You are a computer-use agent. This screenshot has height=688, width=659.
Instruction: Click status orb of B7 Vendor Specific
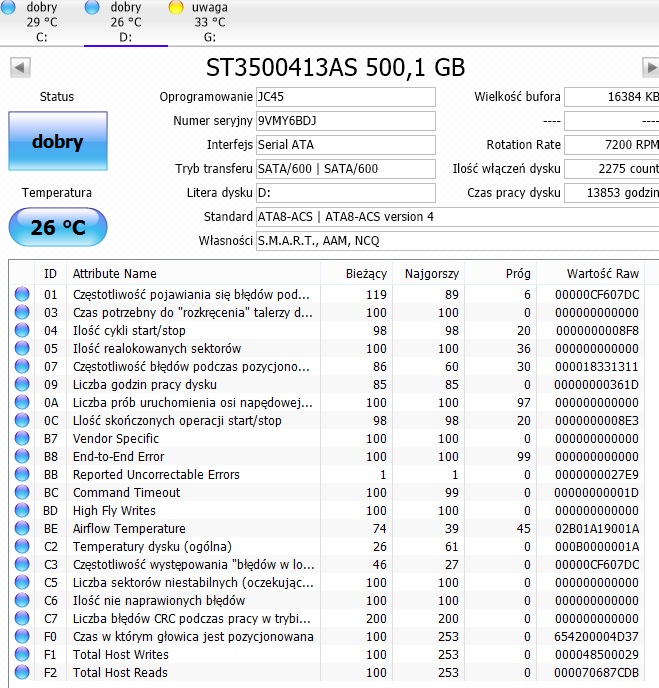22,438
